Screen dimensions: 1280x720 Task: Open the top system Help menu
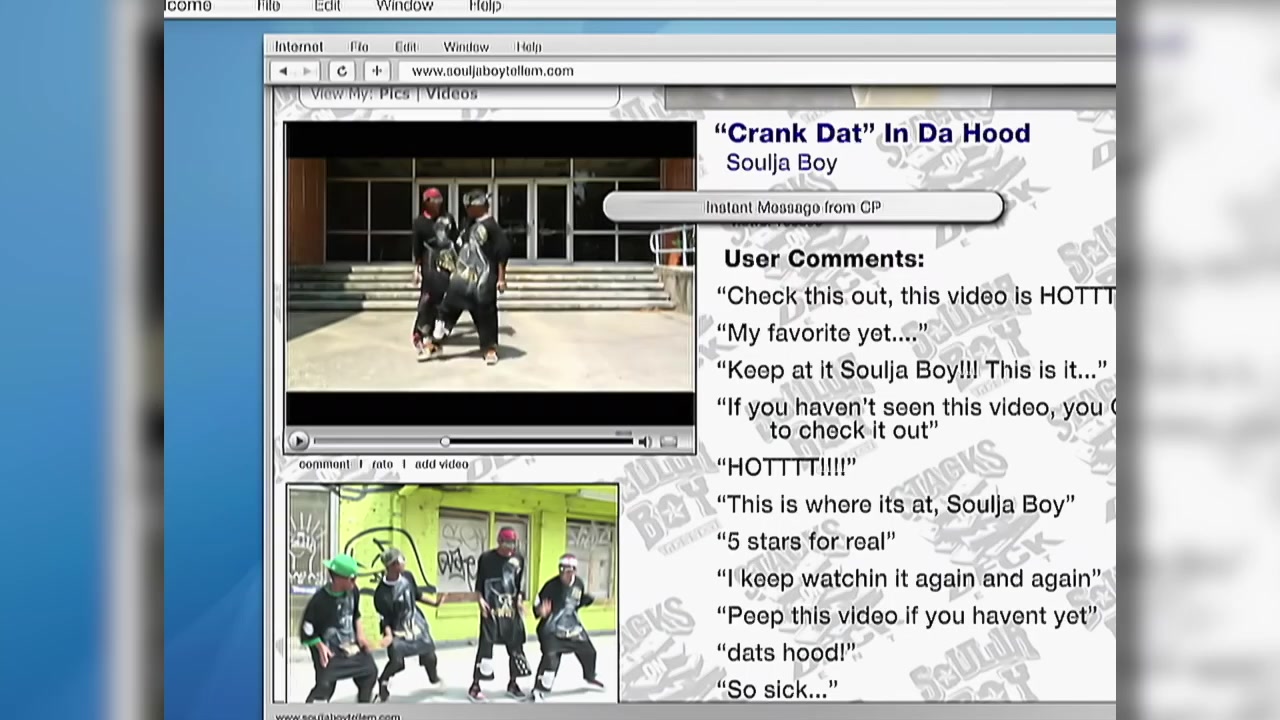485,6
